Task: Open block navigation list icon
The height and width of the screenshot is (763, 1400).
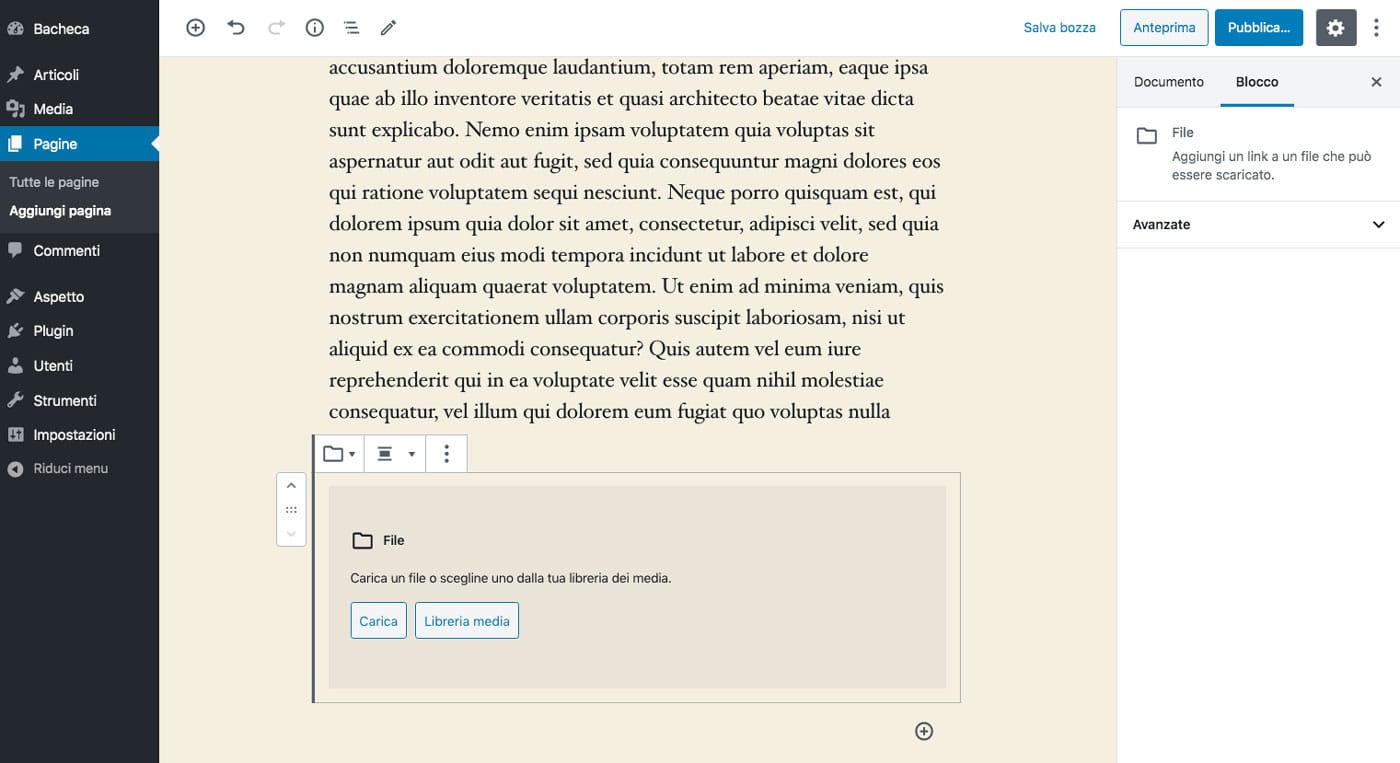Action: 352,28
